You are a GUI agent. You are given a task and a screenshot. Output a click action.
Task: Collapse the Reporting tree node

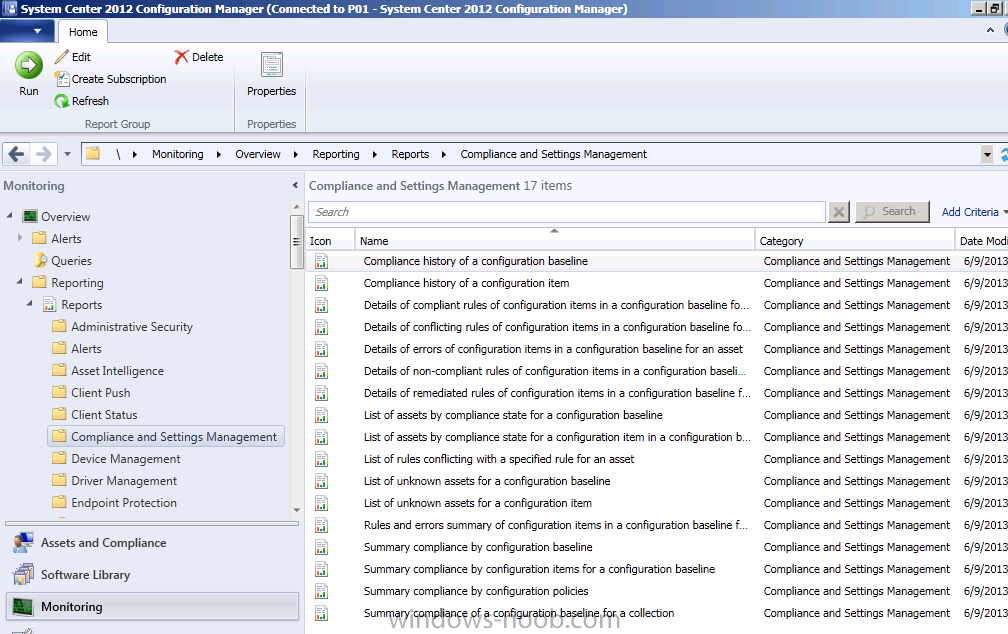20,282
